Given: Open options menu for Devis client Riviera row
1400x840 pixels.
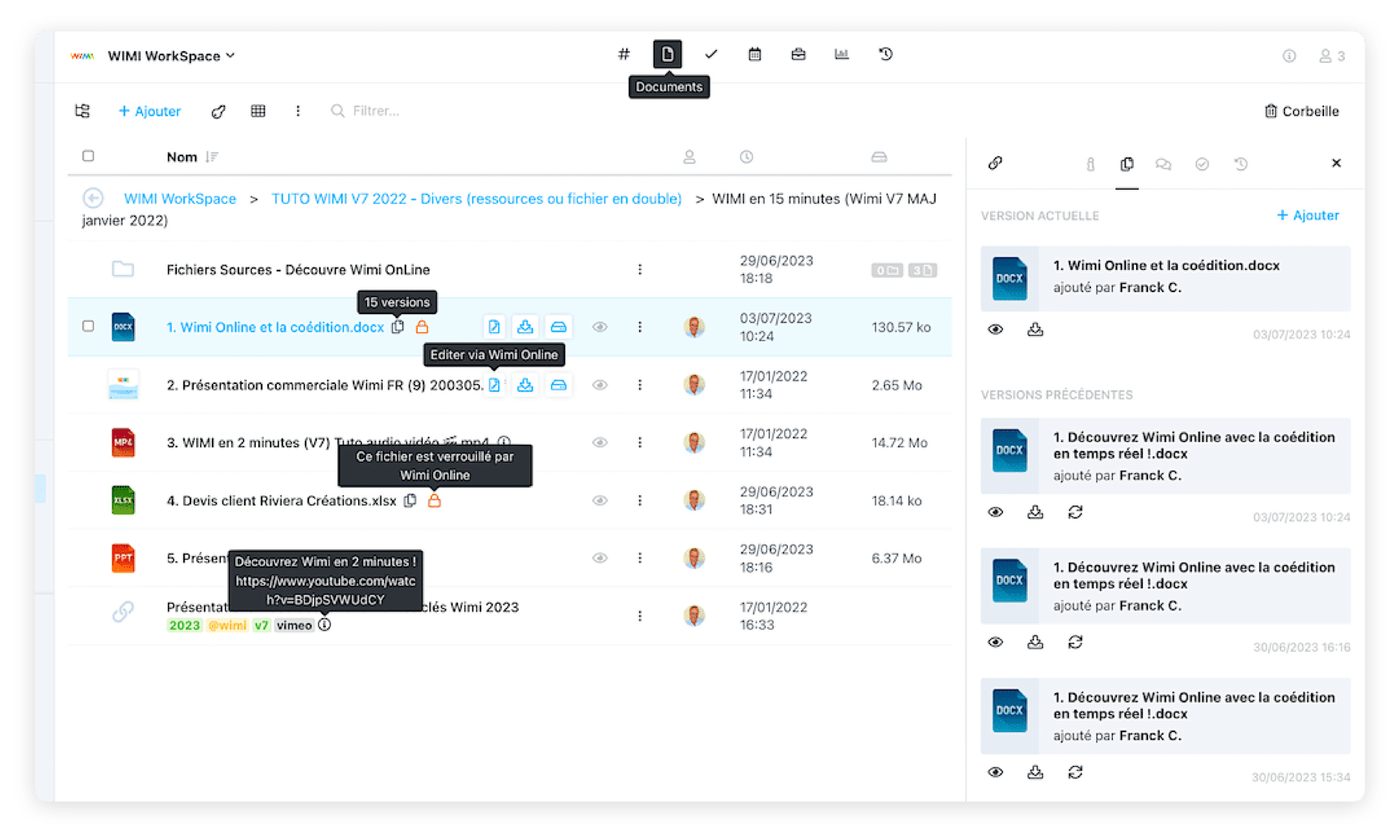Looking at the screenshot, I should 639,500.
